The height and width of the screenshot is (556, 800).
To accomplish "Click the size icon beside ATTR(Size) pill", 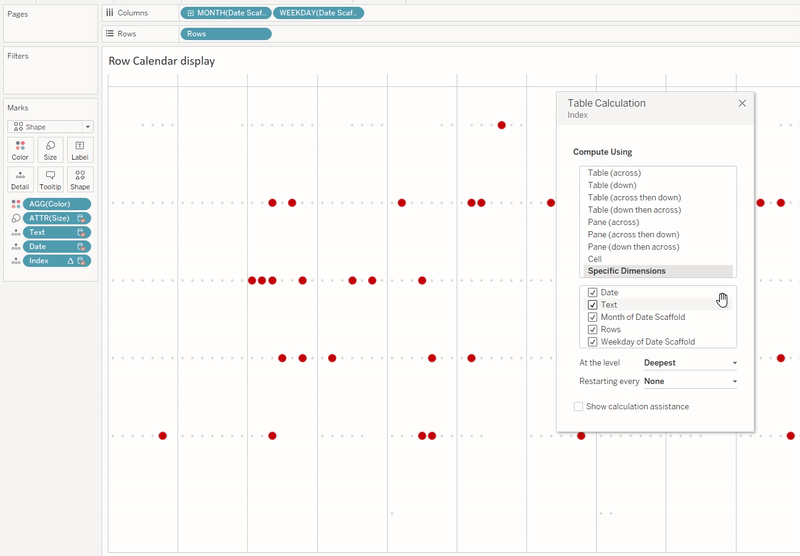I will click(x=15, y=218).
